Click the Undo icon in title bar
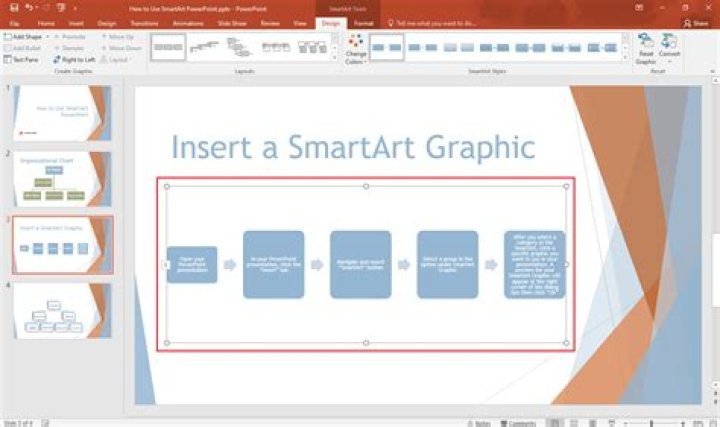 coord(29,7)
